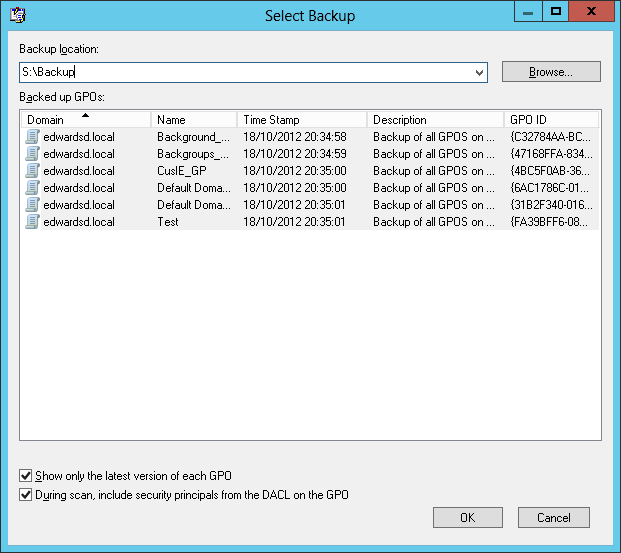The height and width of the screenshot is (553, 621).
Task: Click the GPO icon beside CusIE_GP row
Action: click(33, 171)
